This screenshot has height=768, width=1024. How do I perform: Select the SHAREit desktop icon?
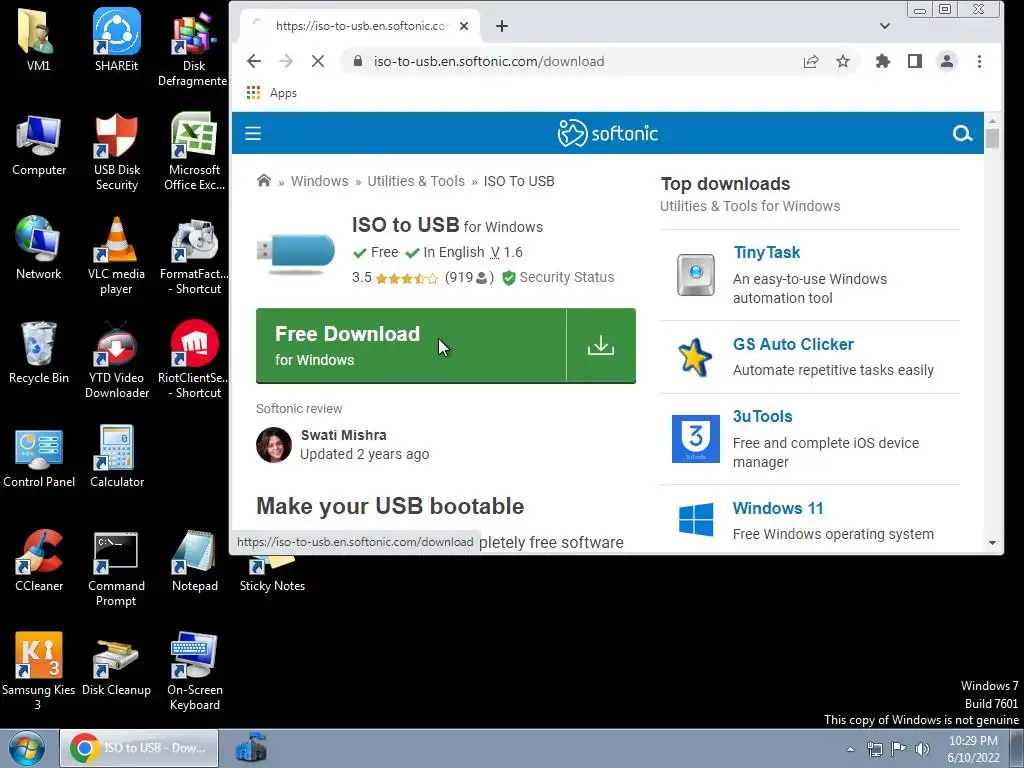pyautogui.click(x=116, y=39)
